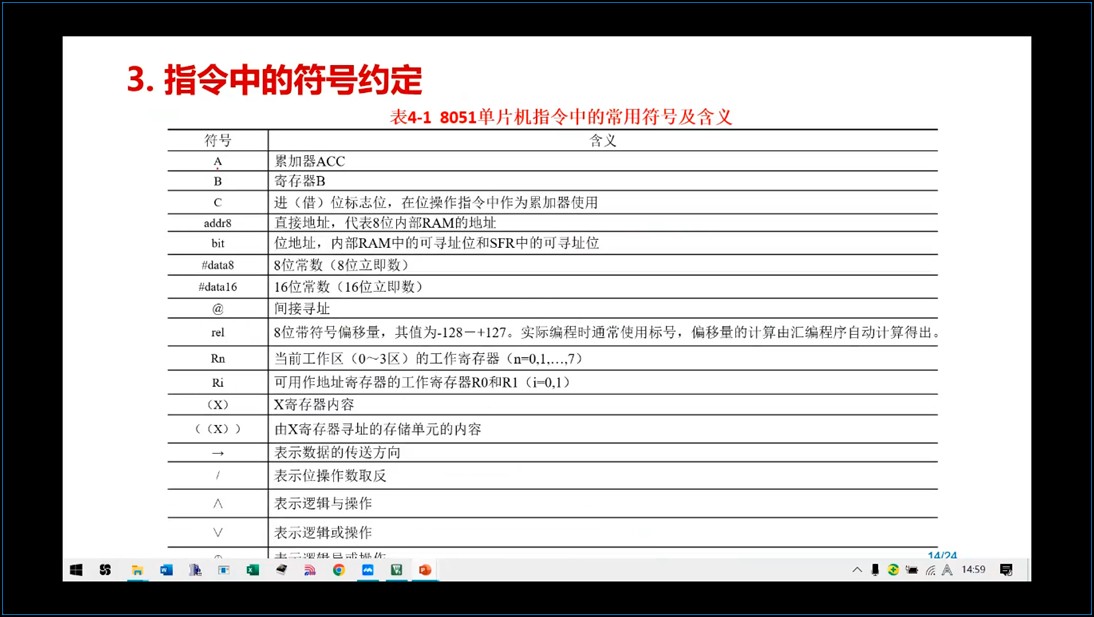Click the pinwheel fan icon on taskbar
Screen dimensions: 1094x617
105,570
